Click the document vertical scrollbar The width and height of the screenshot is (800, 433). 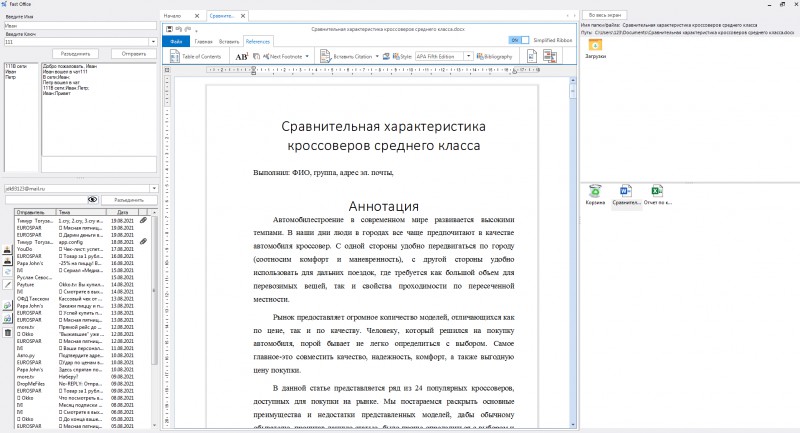pos(572,252)
